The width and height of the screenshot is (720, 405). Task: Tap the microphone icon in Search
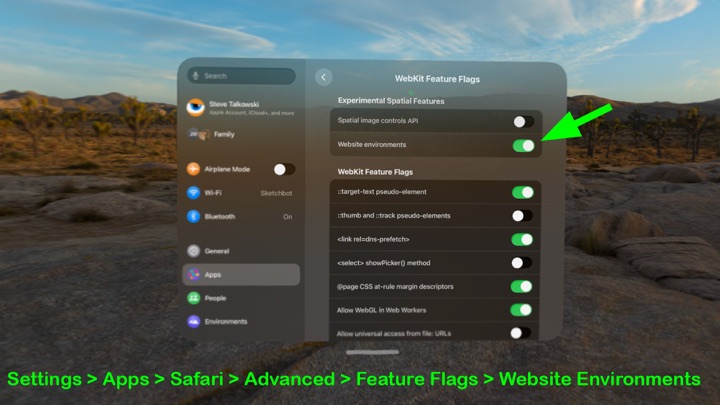point(196,76)
